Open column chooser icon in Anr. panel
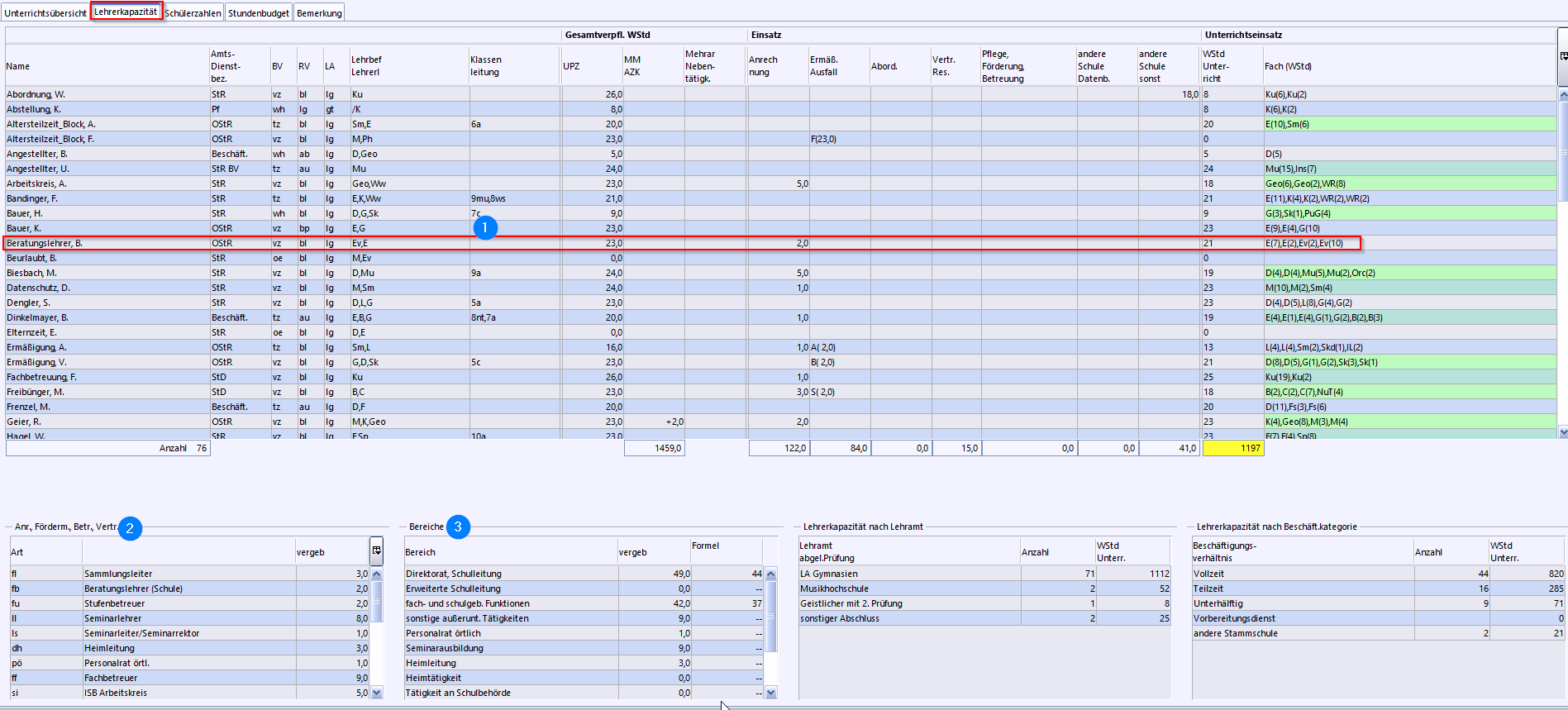This screenshot has width=1568, height=710. pyautogui.click(x=377, y=550)
